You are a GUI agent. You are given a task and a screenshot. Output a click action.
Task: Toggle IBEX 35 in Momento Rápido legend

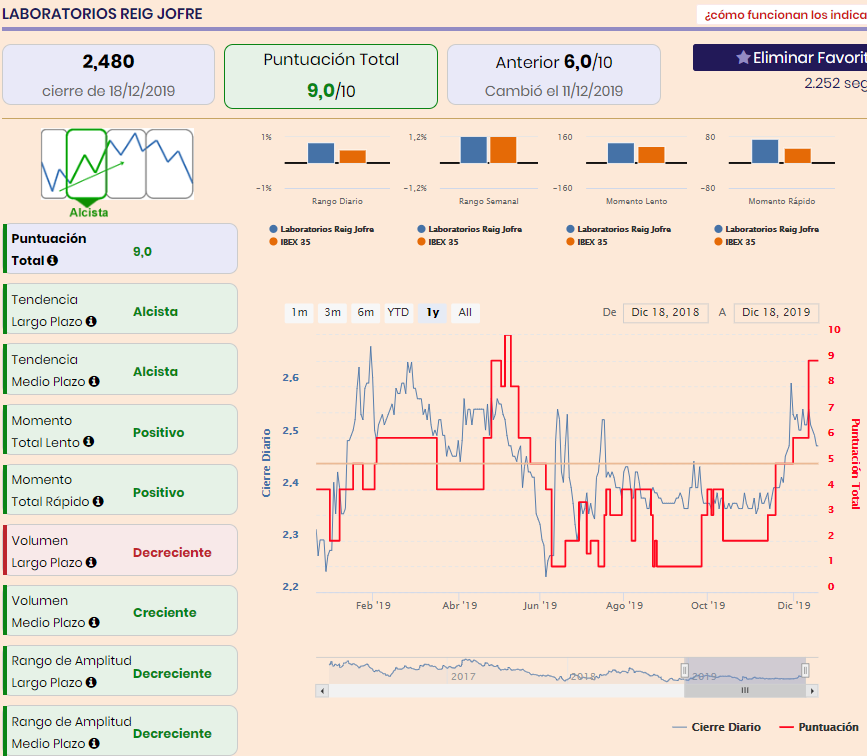pyautogui.click(x=735, y=242)
